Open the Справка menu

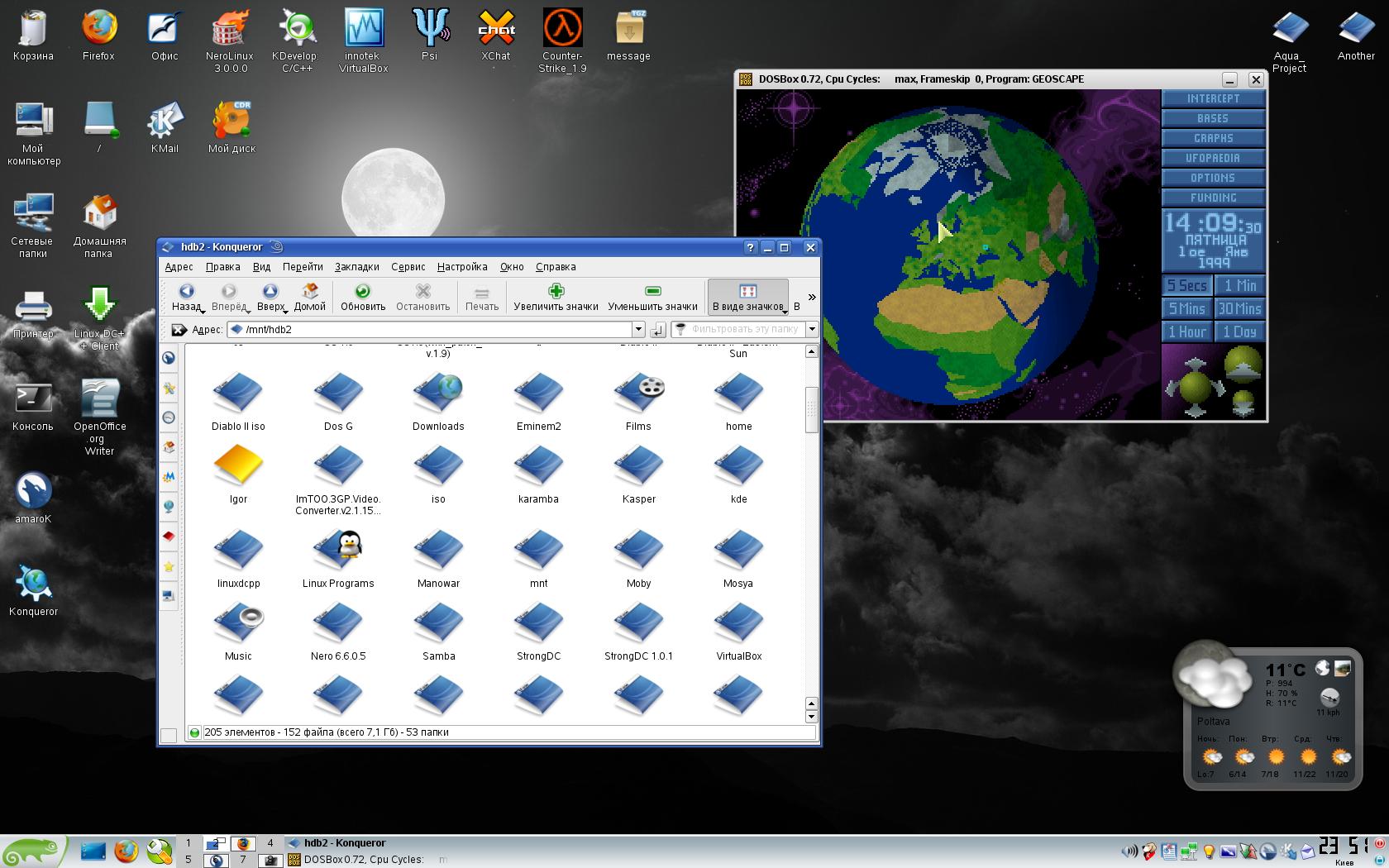556,267
